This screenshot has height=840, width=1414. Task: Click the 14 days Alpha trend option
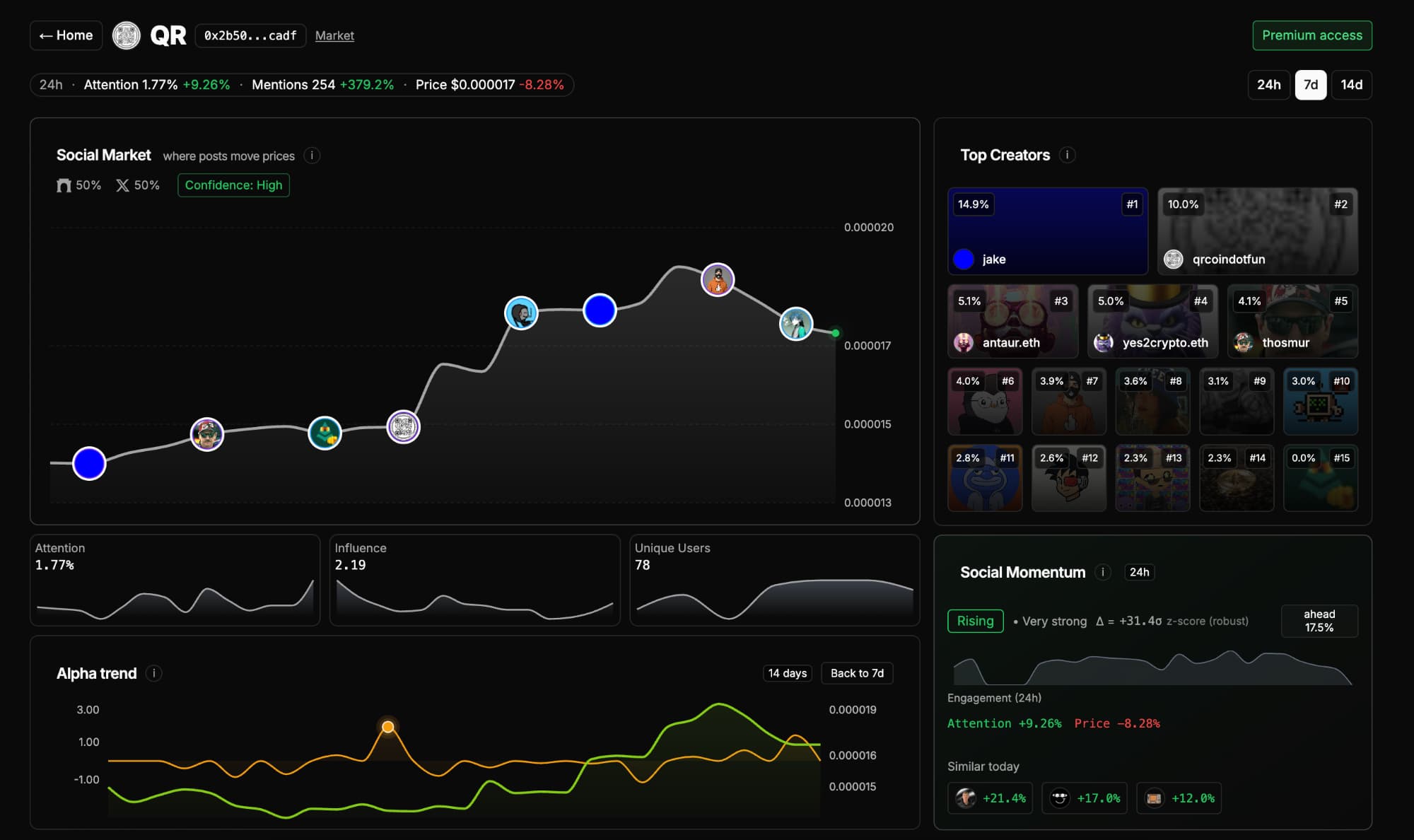click(x=787, y=673)
